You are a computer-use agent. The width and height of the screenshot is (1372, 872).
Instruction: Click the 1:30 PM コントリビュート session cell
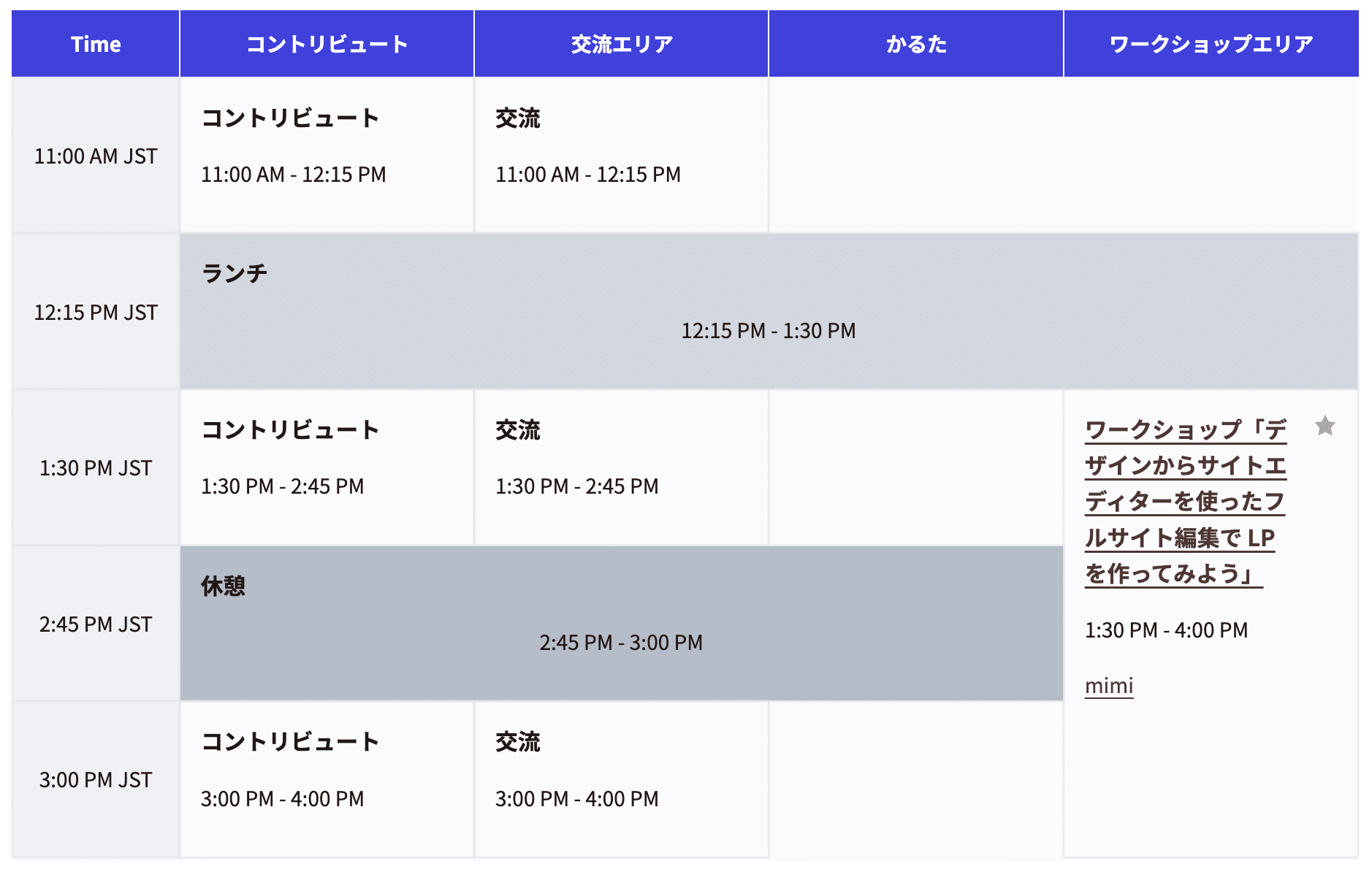tap(327, 467)
